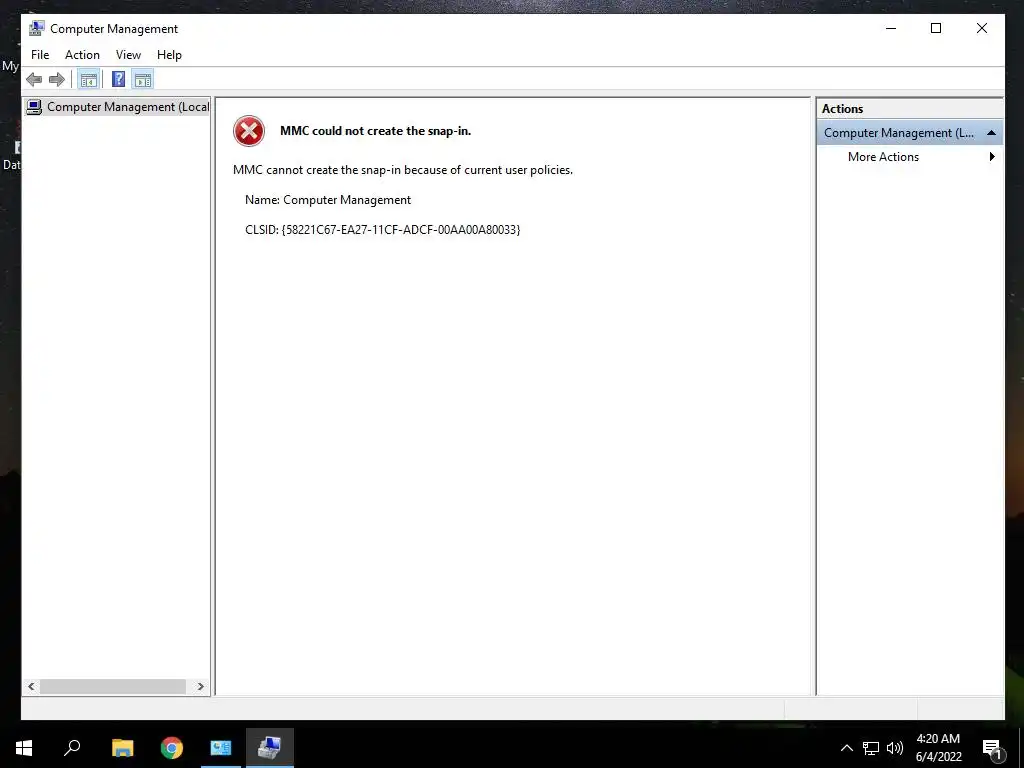
Task: Open the Server Manager taskbar icon
Action: coord(221,748)
